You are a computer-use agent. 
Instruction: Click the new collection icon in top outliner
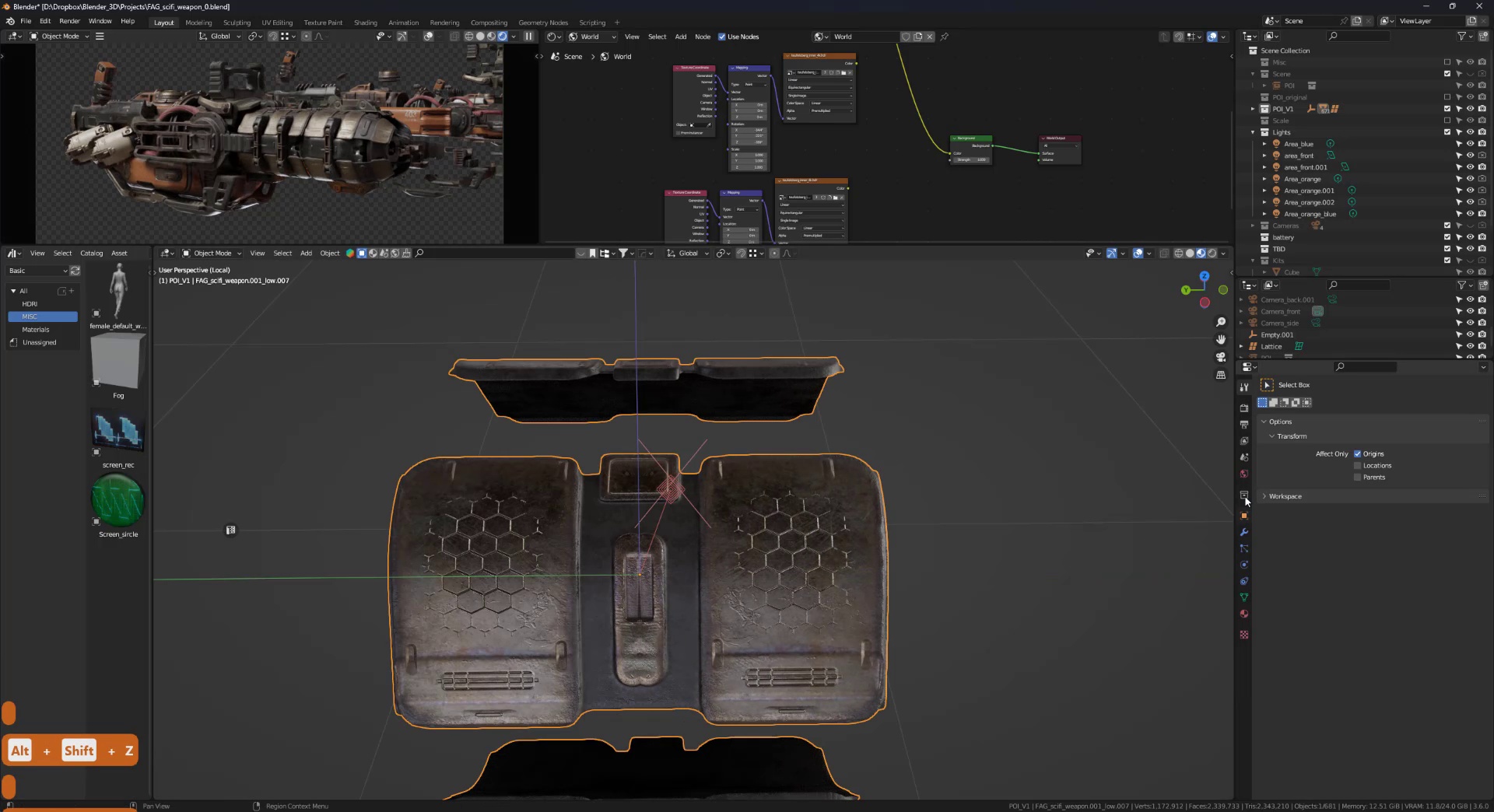(1483, 37)
